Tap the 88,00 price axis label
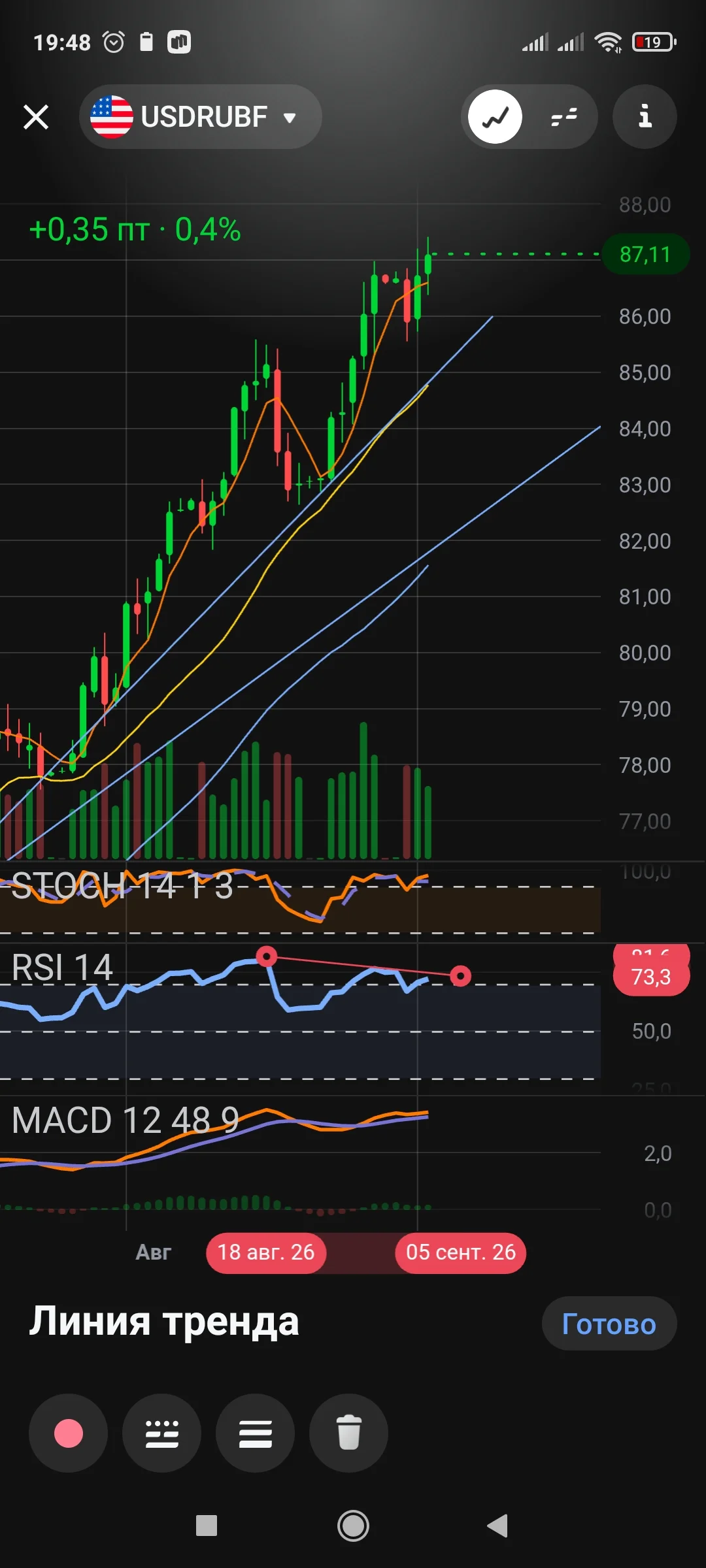This screenshot has height=1568, width=706. tap(645, 205)
